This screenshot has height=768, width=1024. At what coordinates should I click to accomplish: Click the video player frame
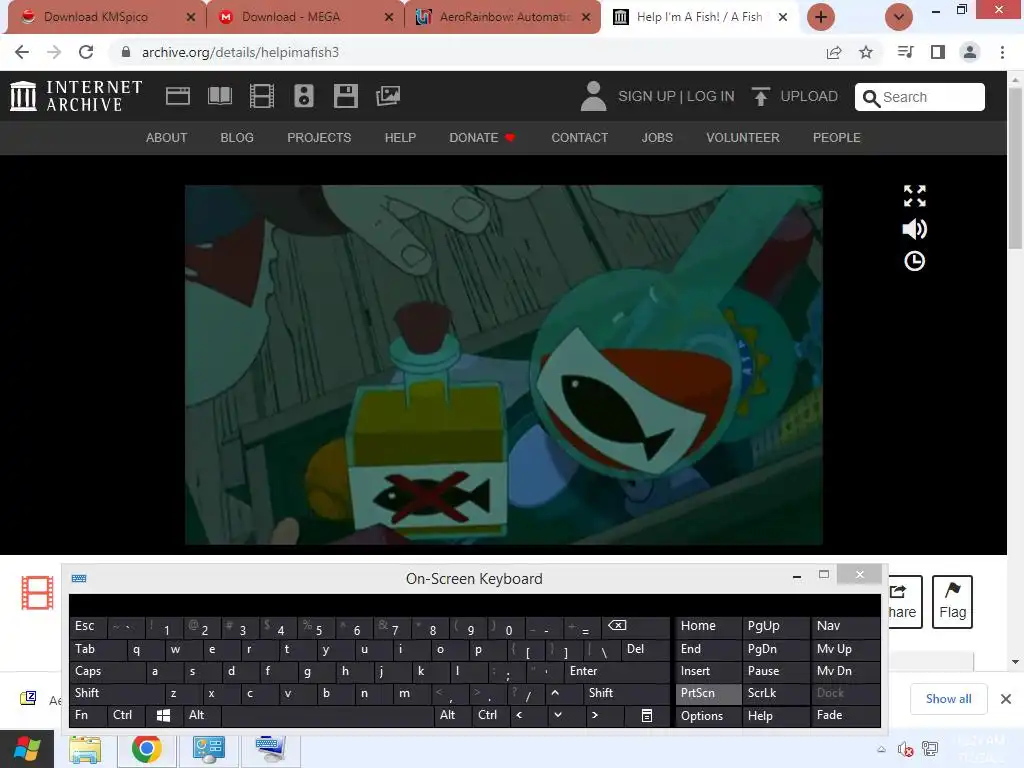[x=504, y=364]
